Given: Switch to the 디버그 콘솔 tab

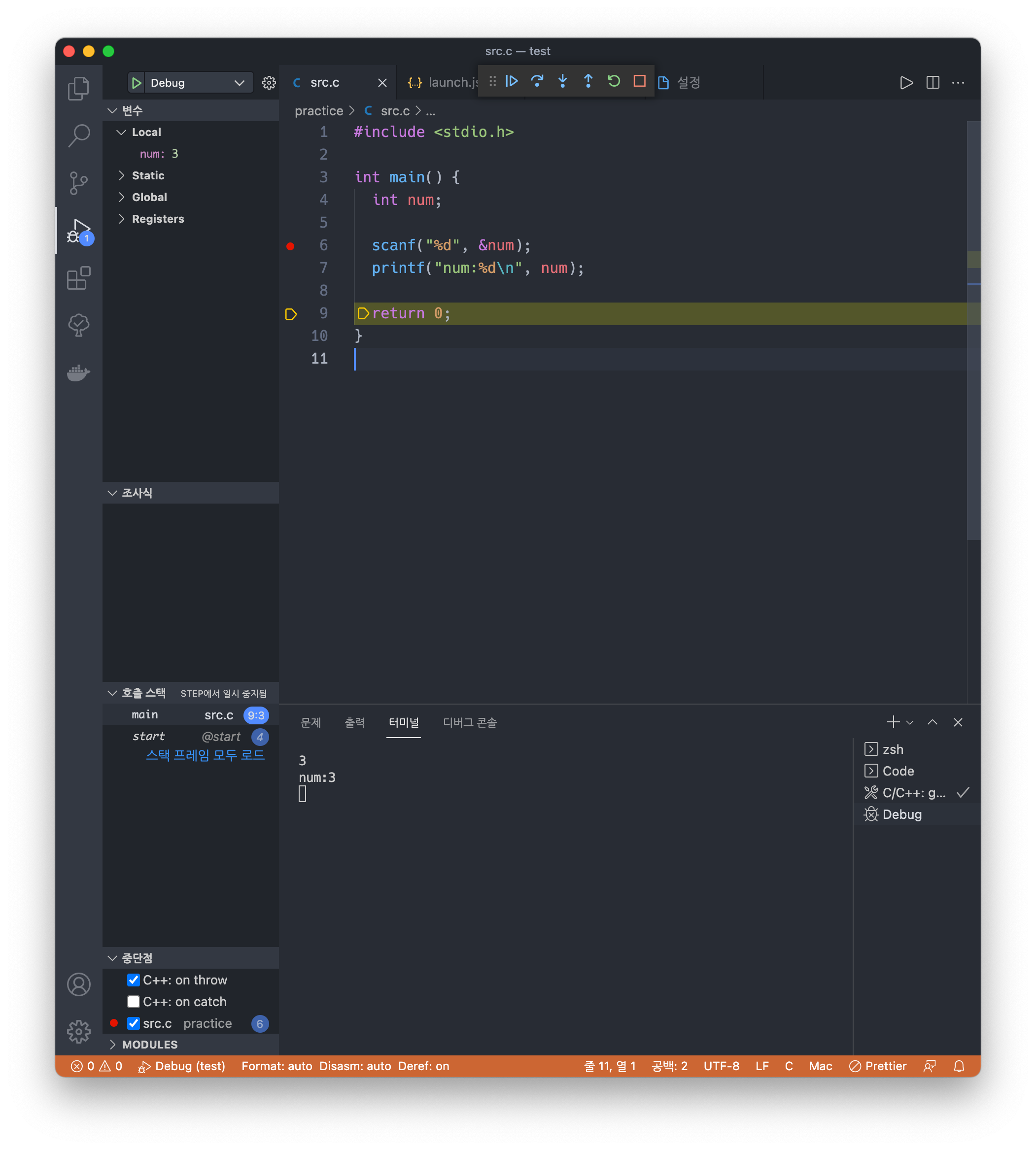Looking at the screenshot, I should tap(470, 723).
